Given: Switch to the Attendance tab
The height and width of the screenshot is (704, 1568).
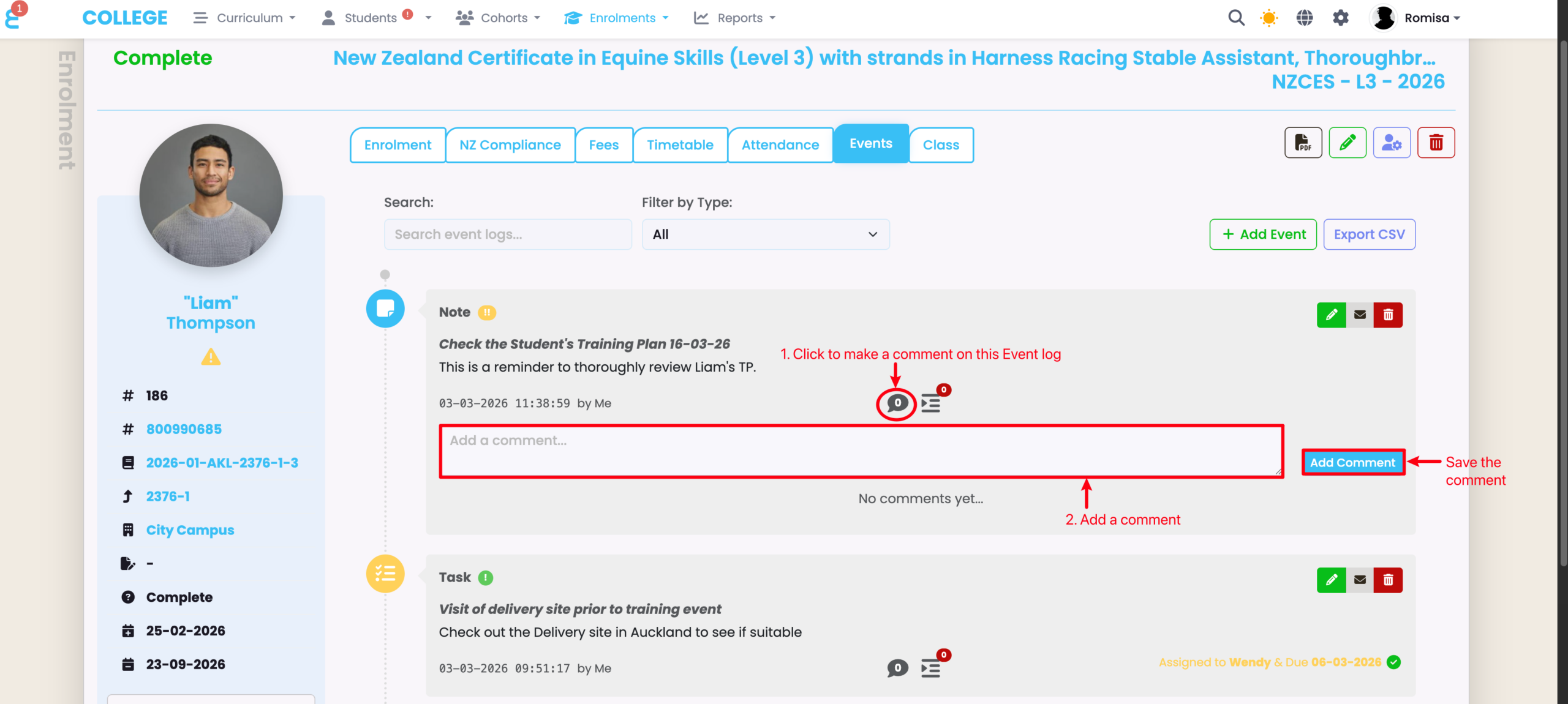Looking at the screenshot, I should coord(780,145).
